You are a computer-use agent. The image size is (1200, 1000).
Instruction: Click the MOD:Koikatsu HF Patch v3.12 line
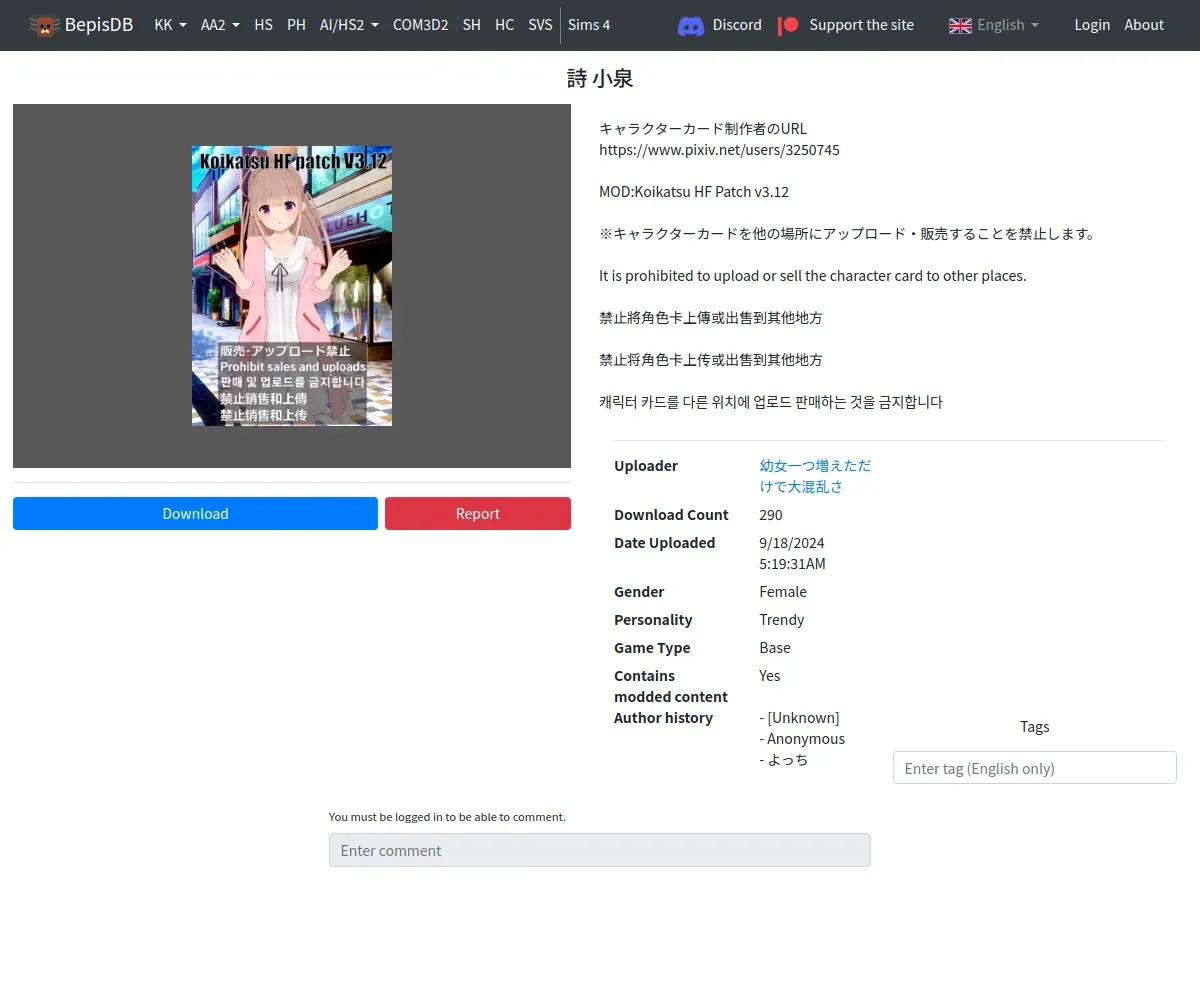694,192
